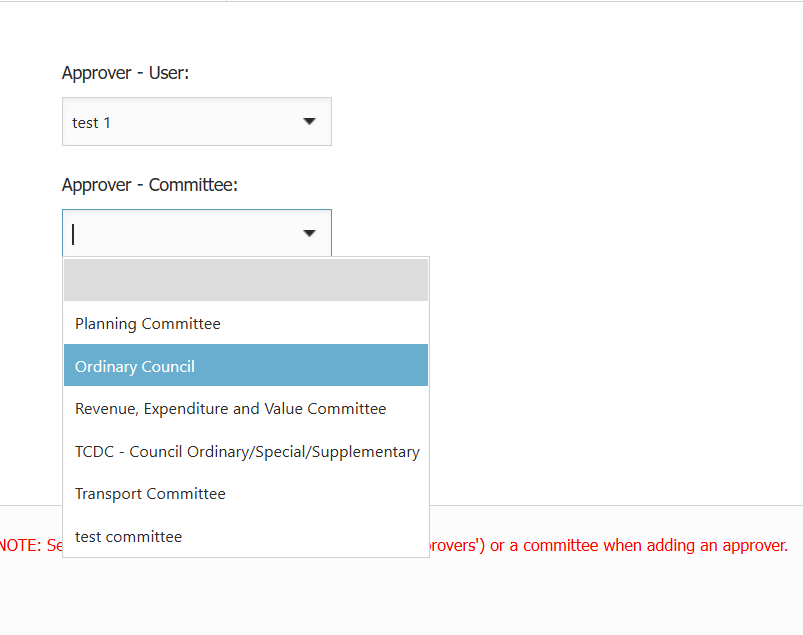Viewport: 803px width, 635px height.
Task: Click the 'Approver - User:' label
Action: pyautogui.click(x=125, y=73)
